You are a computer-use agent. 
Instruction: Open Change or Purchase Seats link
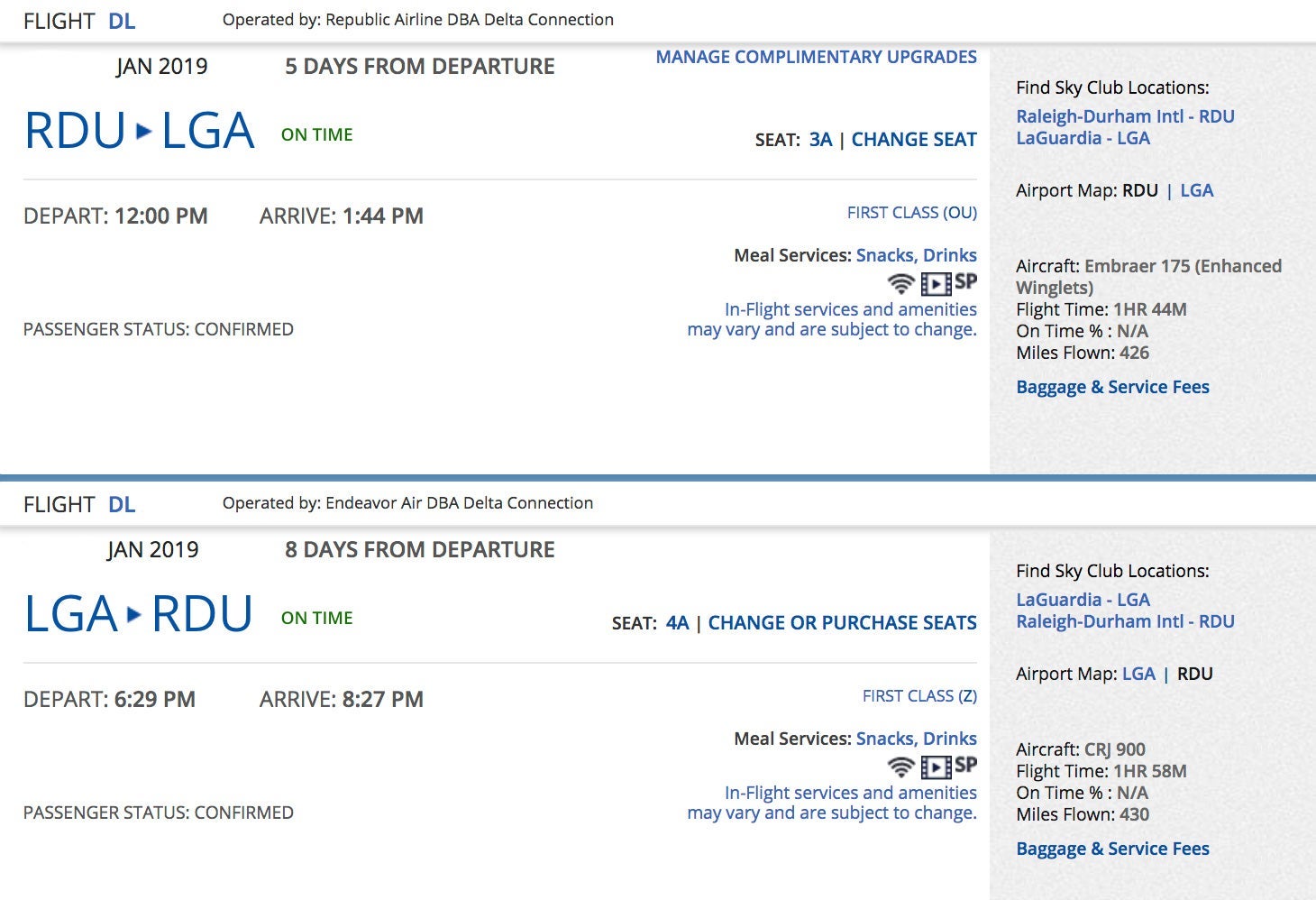pyautogui.click(x=842, y=623)
